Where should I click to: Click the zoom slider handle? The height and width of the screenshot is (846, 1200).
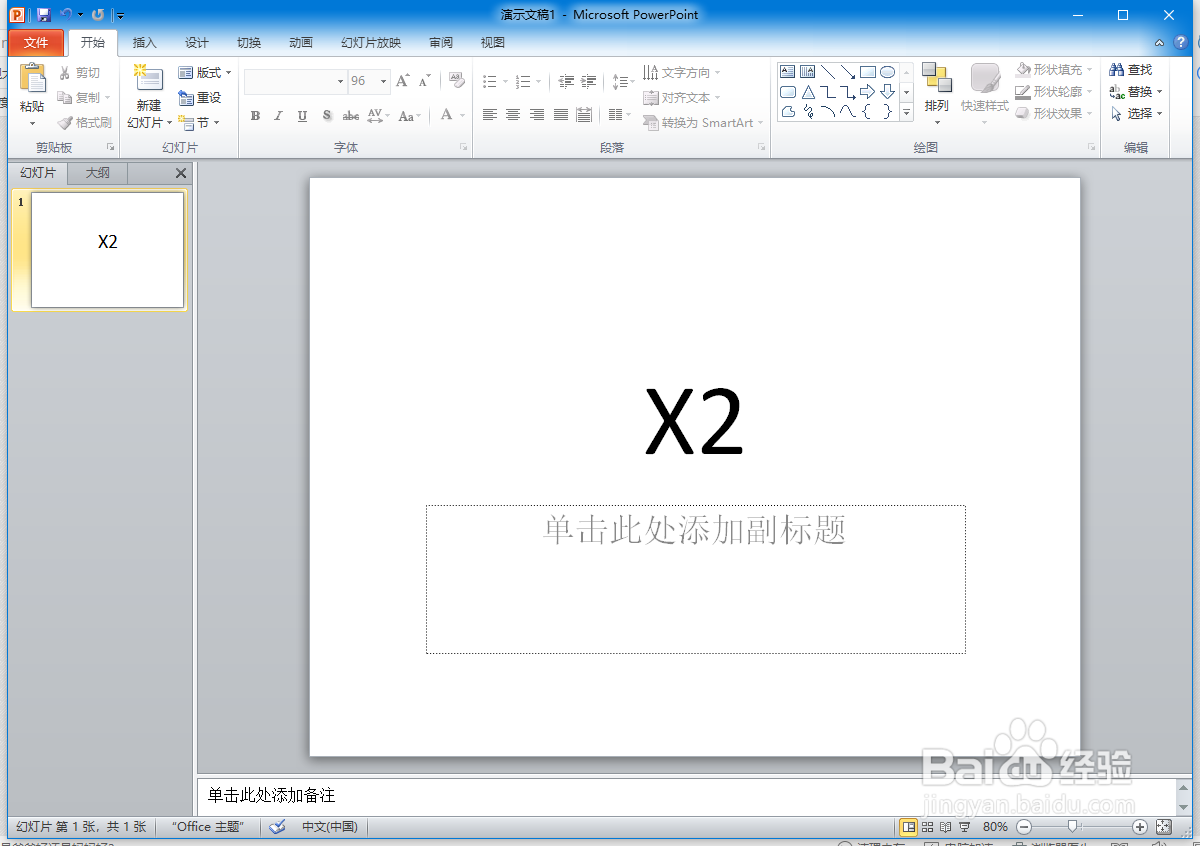click(1073, 827)
